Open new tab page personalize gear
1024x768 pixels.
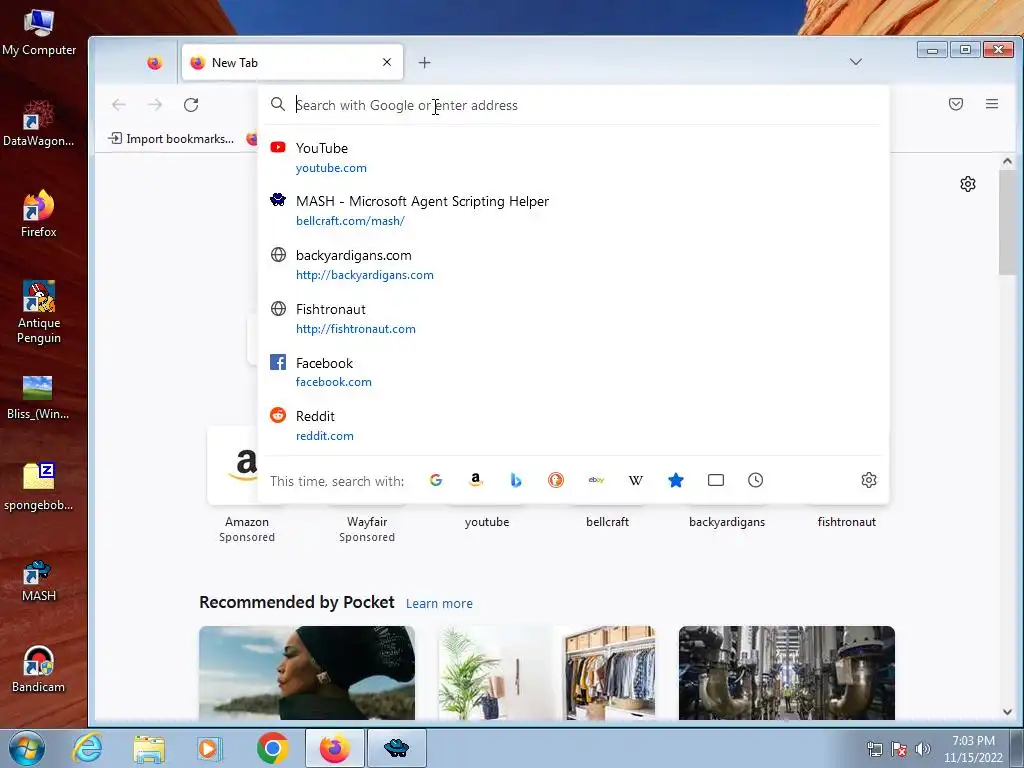(x=968, y=184)
